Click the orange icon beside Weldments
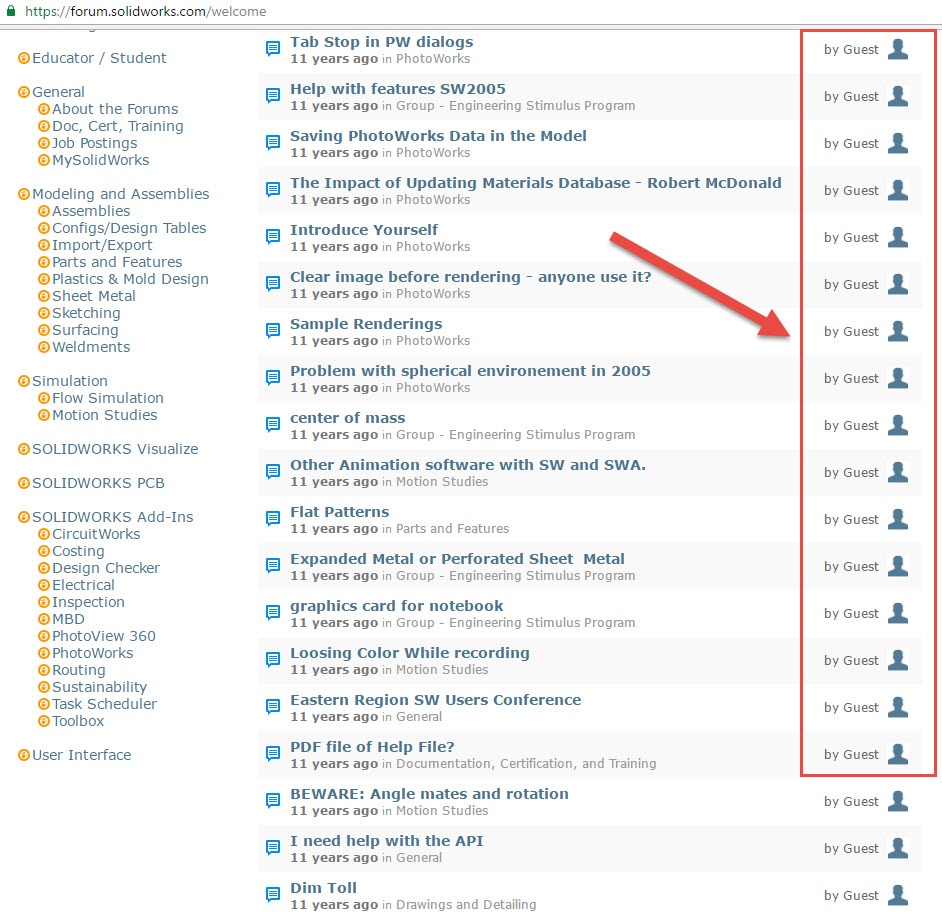Screen dimensions: 942x919 click(44, 347)
